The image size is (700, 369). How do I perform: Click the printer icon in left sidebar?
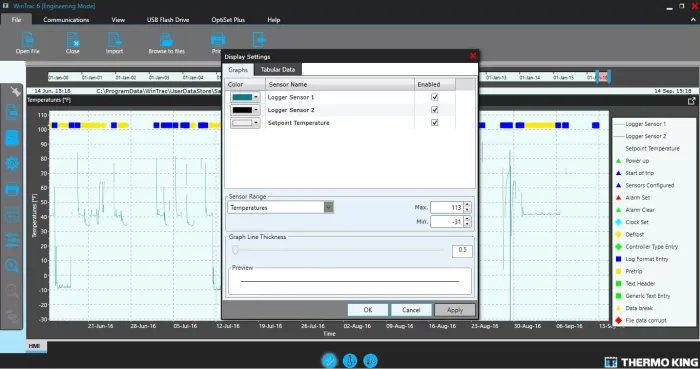12,189
